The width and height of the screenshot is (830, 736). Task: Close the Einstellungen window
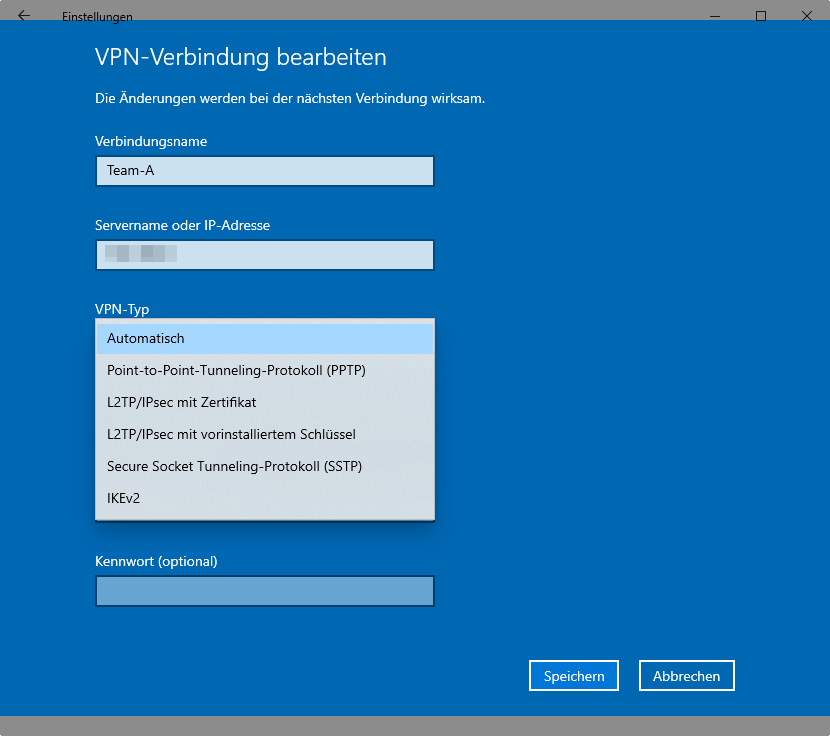806,16
